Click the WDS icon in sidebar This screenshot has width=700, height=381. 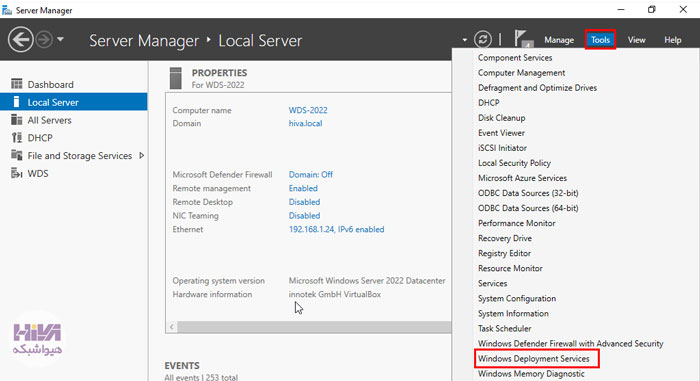click(17, 173)
